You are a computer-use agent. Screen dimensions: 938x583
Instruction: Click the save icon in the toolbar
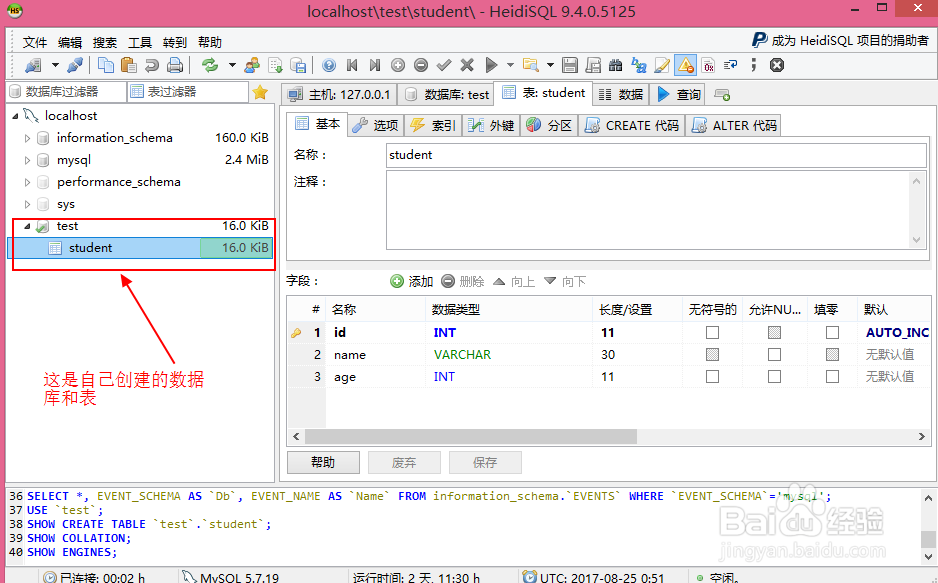pos(568,64)
